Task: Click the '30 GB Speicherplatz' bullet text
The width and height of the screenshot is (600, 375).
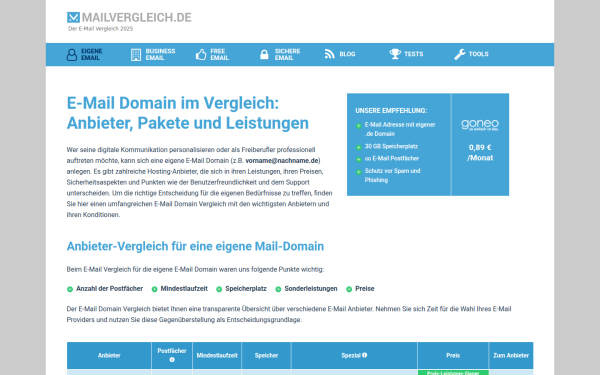Action: 391,146
